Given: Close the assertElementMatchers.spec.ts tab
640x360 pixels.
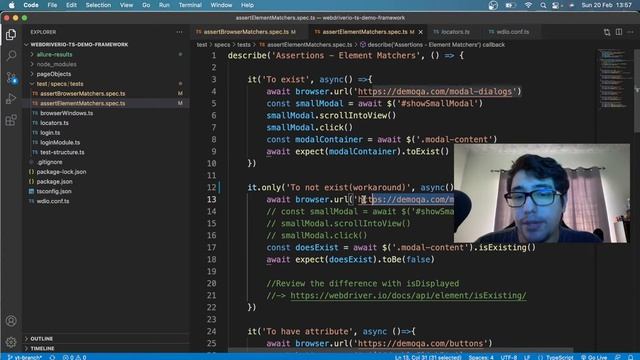Looking at the screenshot, I should pyautogui.click(x=420, y=32).
